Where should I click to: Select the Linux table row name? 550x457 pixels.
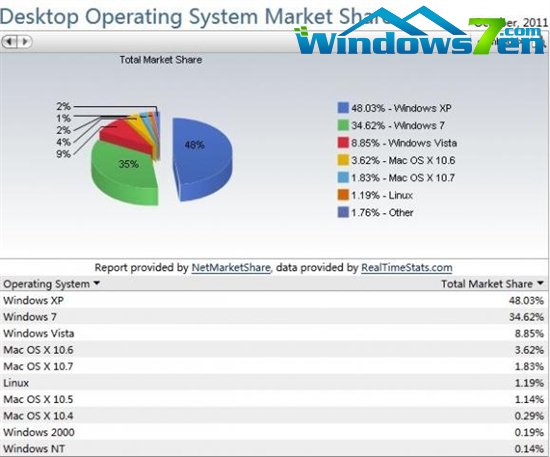16,383
